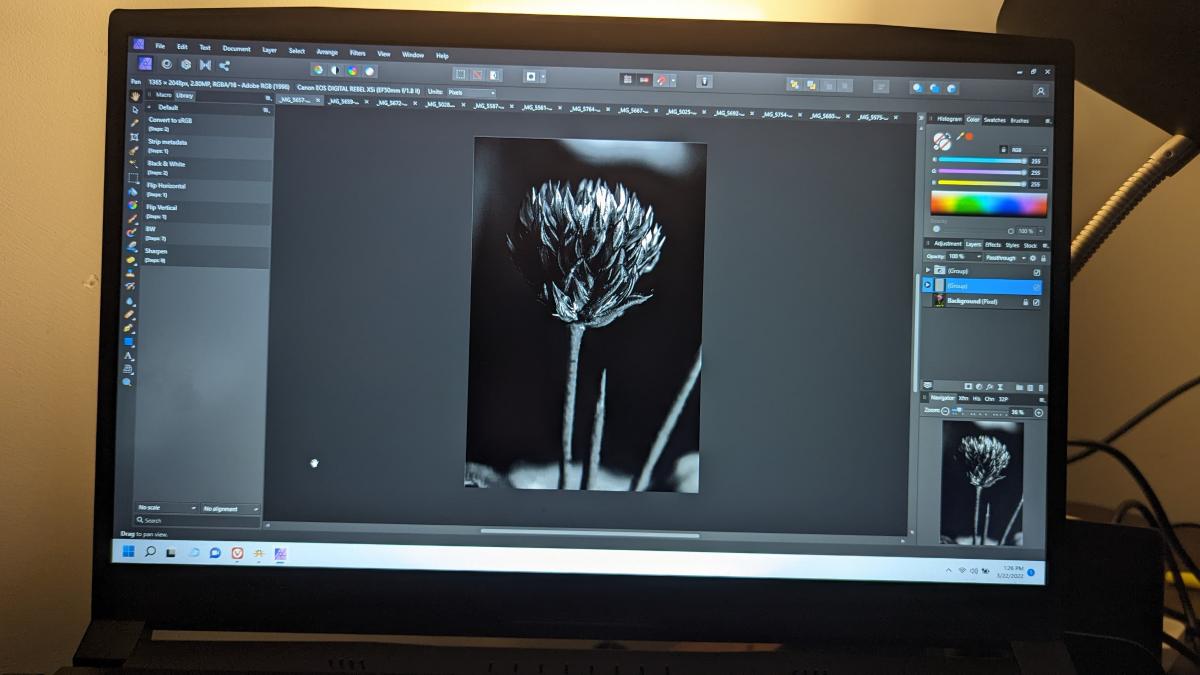The image size is (1200, 675).
Task: Click the Invert Selection toolbar icon
Action: pos(495,74)
